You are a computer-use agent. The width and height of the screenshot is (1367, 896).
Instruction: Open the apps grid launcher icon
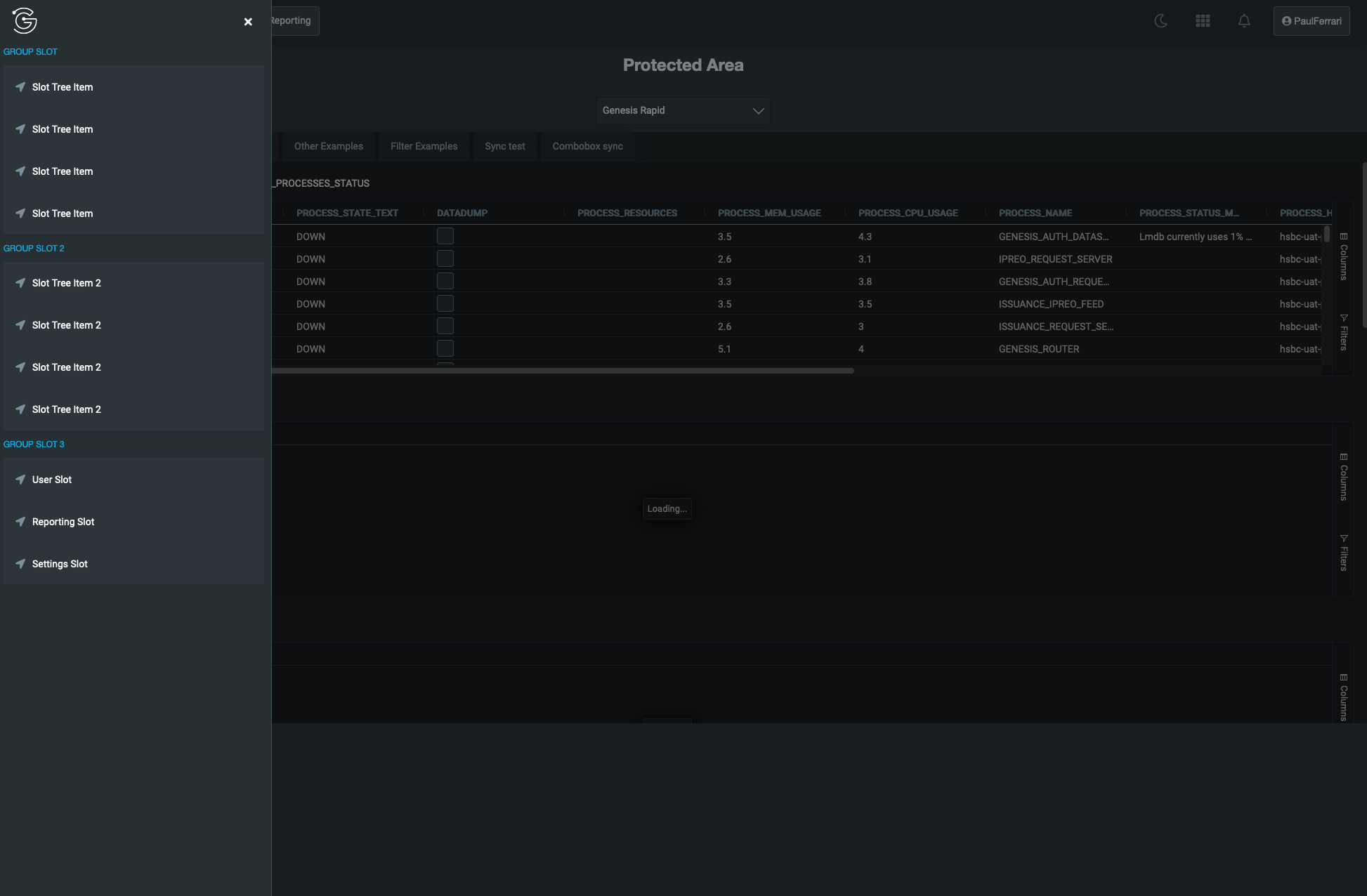point(1203,21)
